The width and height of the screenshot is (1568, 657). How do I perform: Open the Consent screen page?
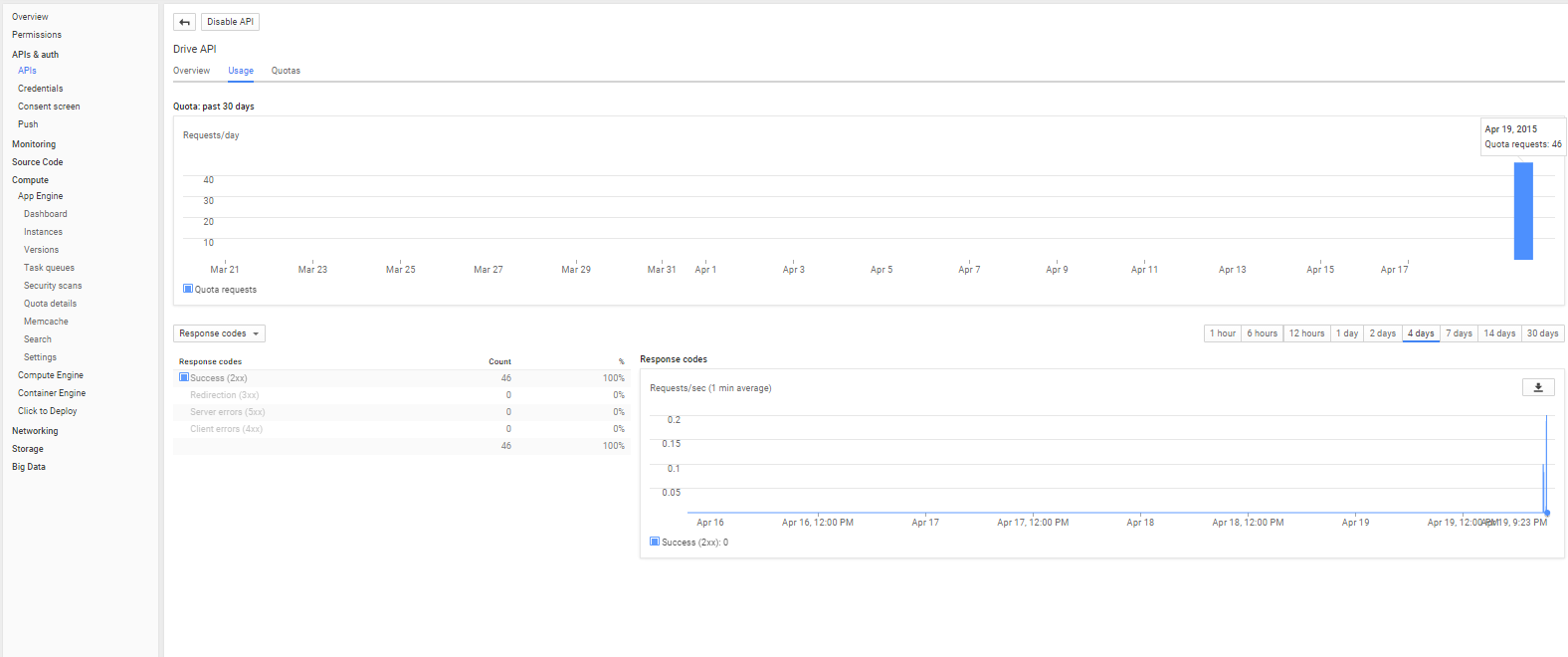coord(49,107)
